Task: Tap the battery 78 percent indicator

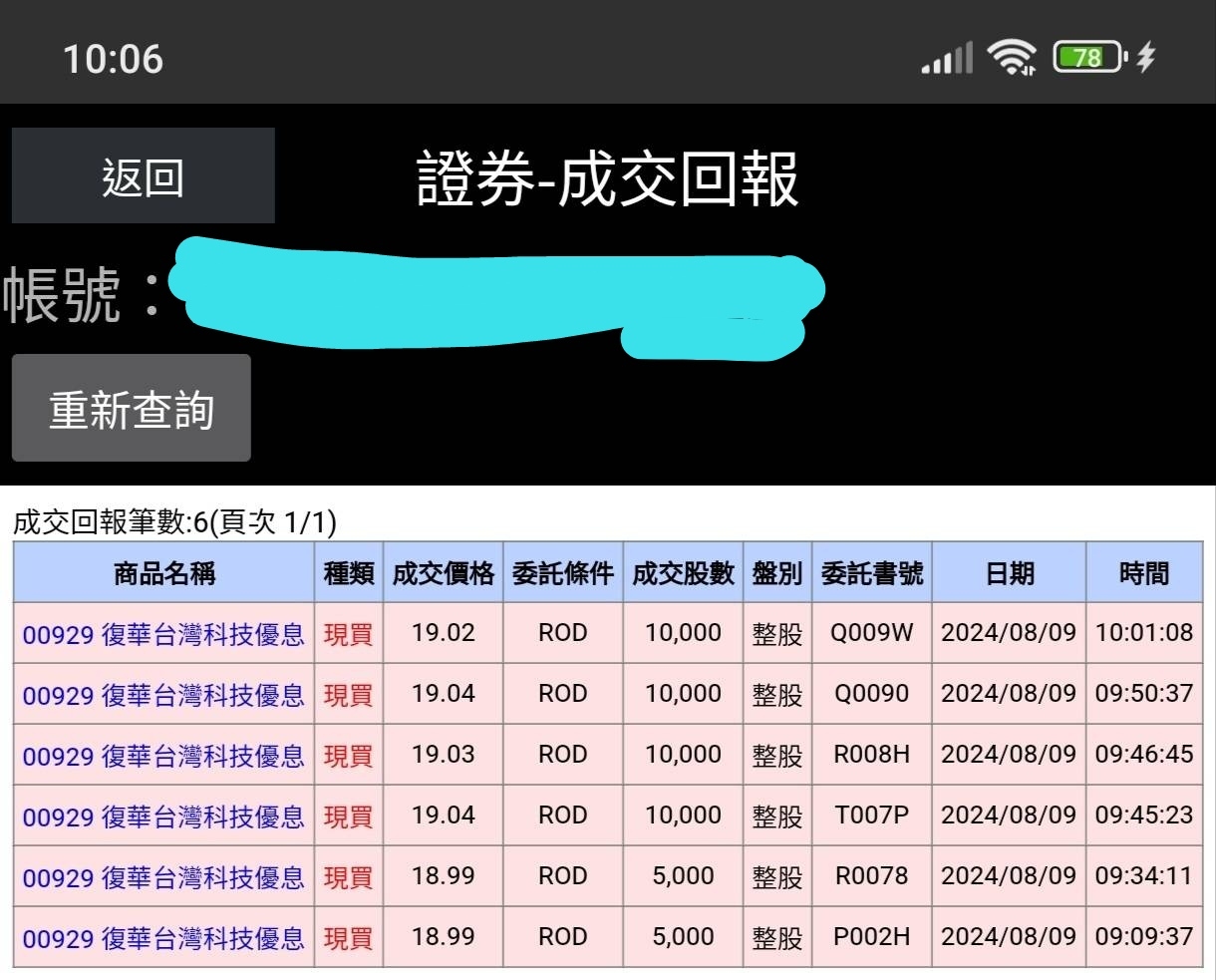Action: [1089, 57]
